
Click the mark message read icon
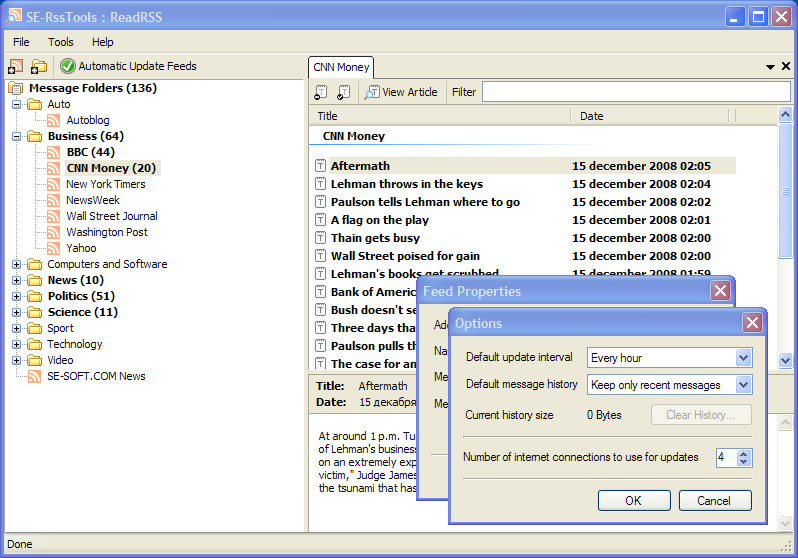pos(321,92)
